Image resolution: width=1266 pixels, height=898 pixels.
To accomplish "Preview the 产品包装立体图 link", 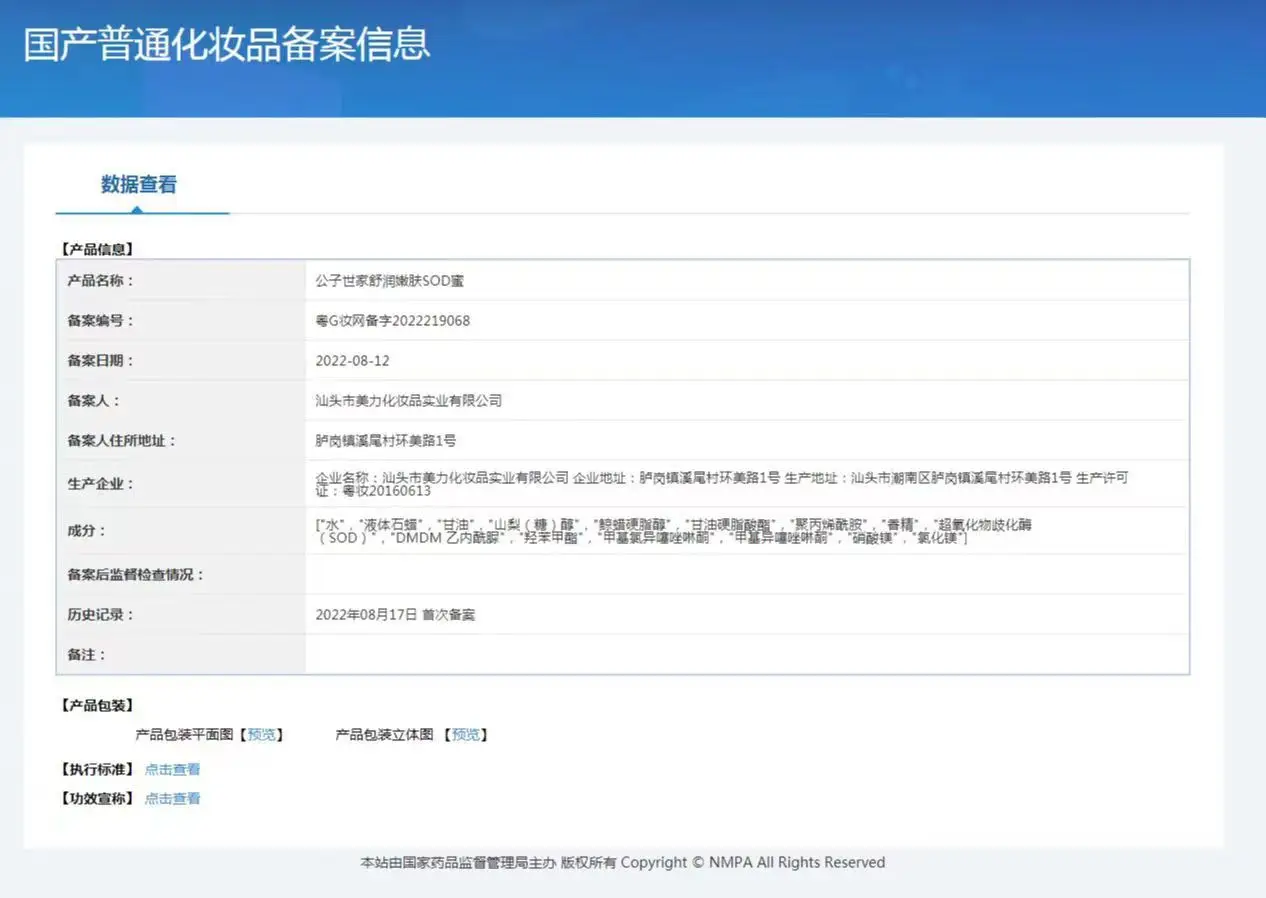I will click(466, 735).
